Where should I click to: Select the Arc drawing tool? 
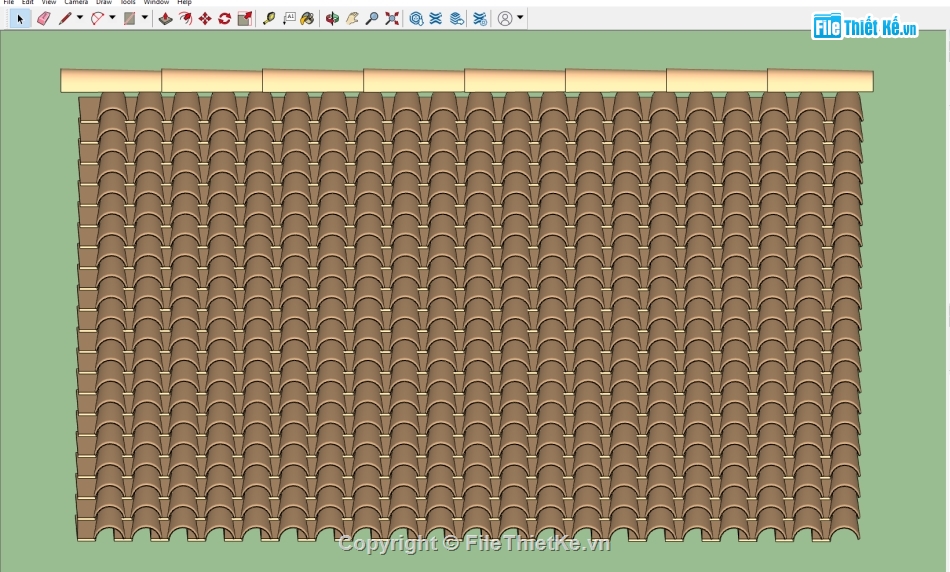click(98, 19)
